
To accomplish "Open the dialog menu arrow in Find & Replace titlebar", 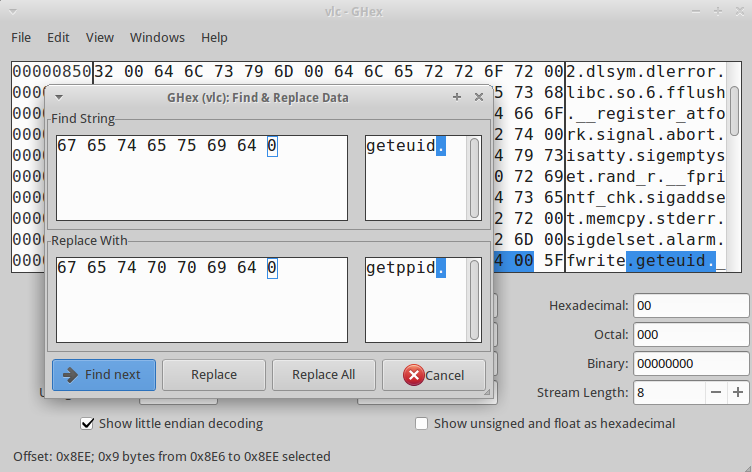I will click(x=59, y=97).
